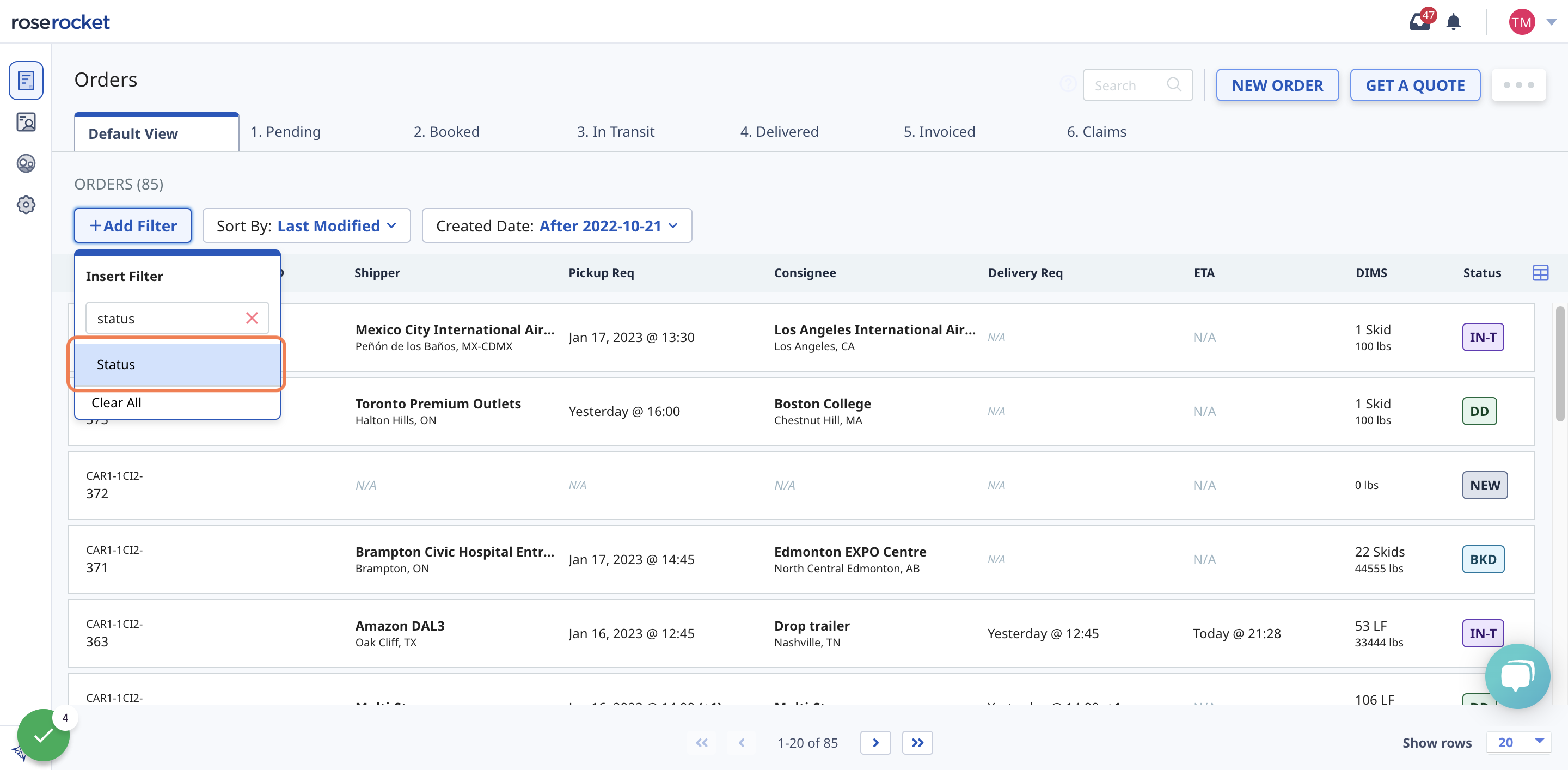Expand the account menu caret

coord(1552,22)
